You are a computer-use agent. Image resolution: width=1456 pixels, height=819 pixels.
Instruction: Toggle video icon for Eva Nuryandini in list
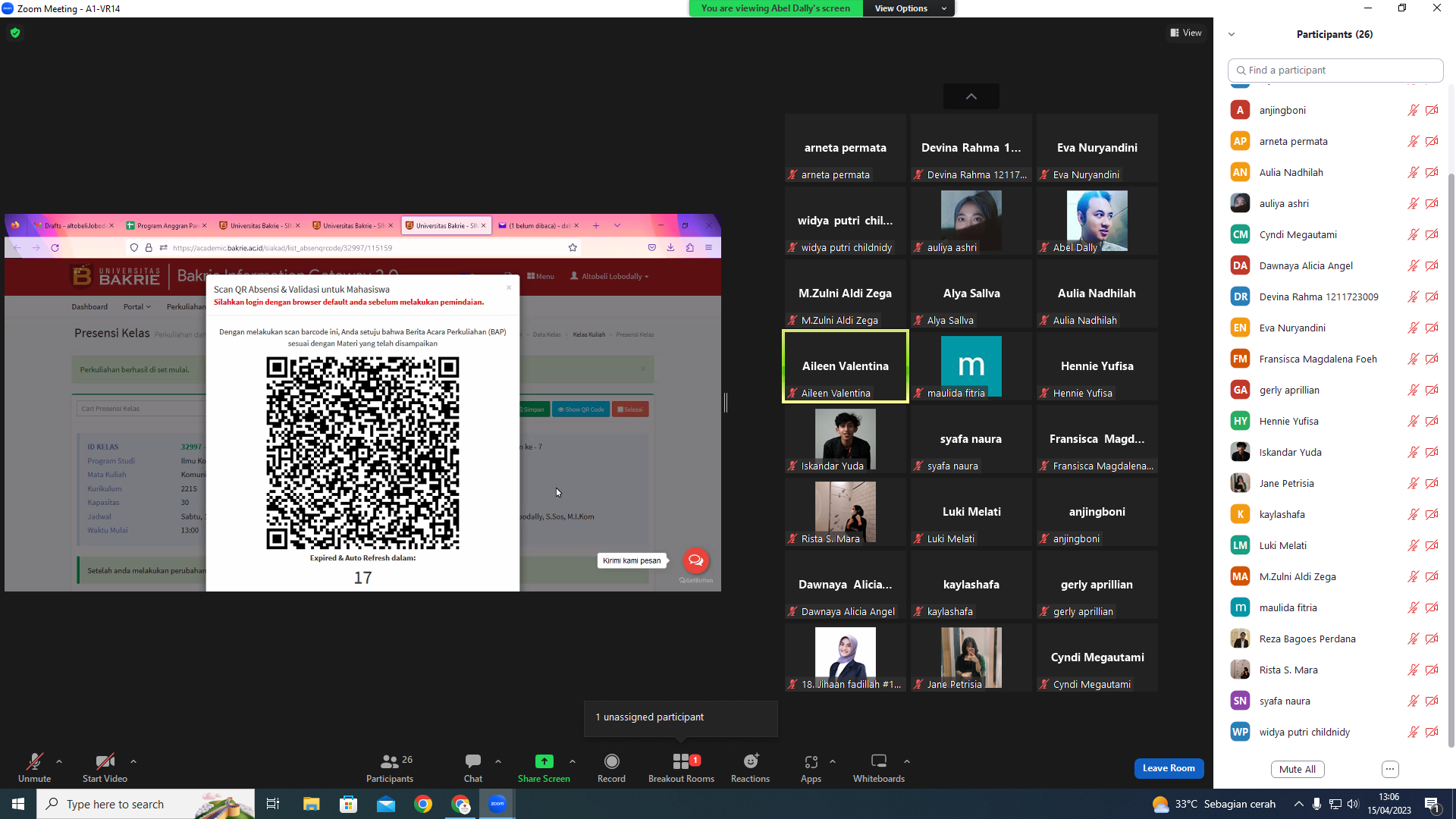pyautogui.click(x=1432, y=328)
